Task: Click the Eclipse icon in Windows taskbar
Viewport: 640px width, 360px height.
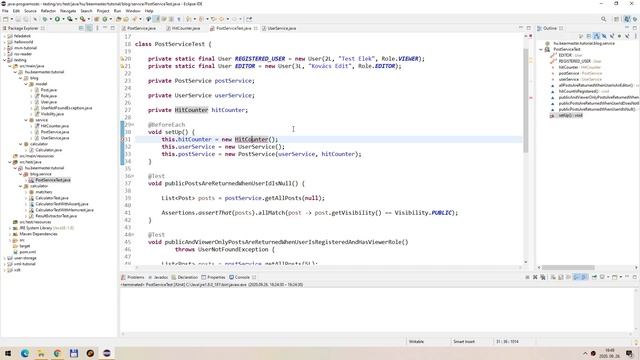Action: pos(107,353)
